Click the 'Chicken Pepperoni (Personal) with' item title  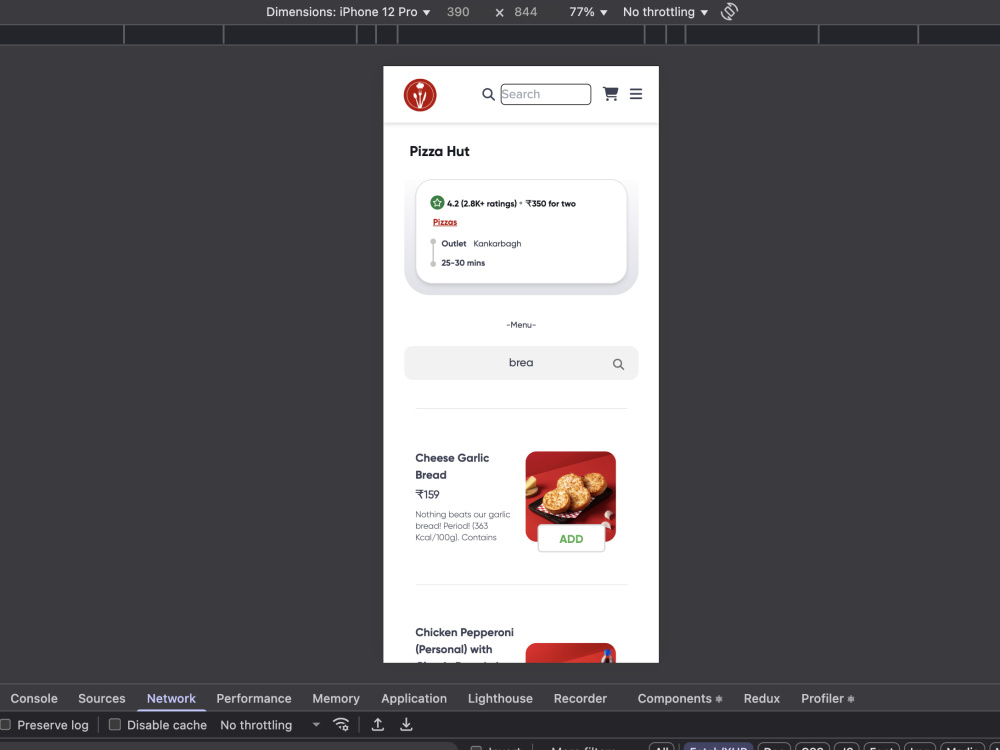464,640
